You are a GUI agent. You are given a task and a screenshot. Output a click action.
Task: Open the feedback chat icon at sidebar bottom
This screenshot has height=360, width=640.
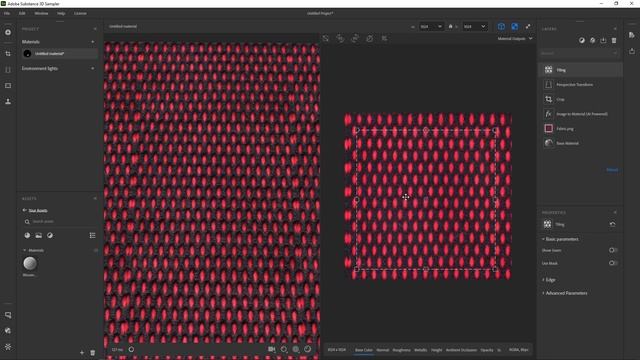pos(8,315)
